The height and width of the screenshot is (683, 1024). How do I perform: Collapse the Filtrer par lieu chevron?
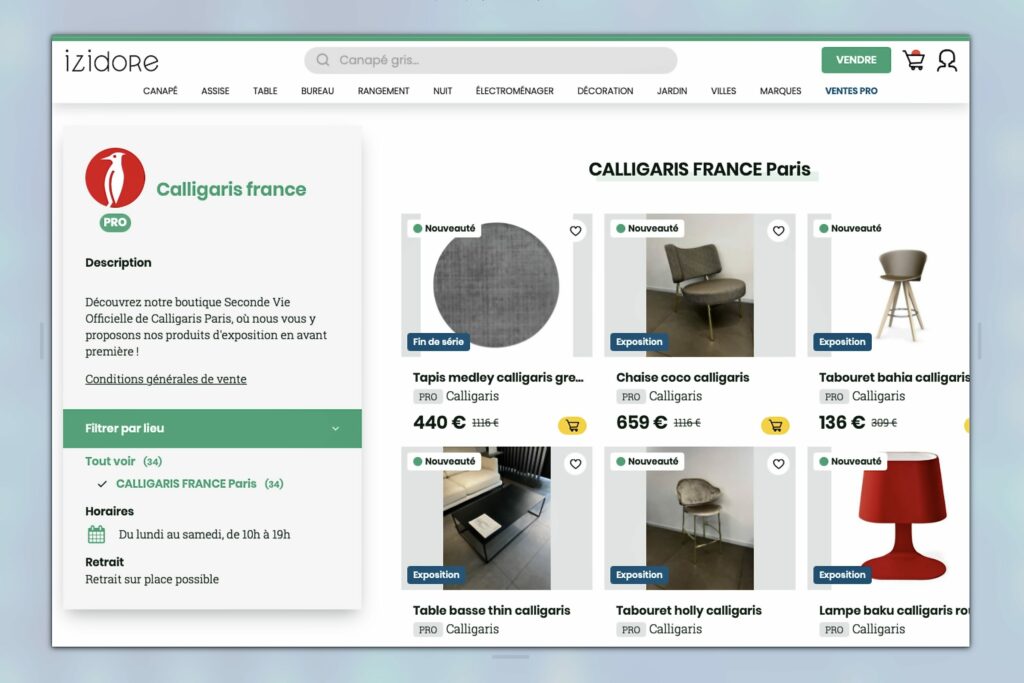coord(336,429)
